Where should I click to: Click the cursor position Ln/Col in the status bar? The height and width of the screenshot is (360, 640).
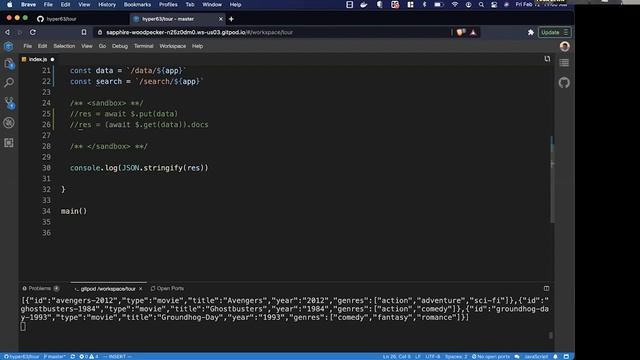coord(397,356)
